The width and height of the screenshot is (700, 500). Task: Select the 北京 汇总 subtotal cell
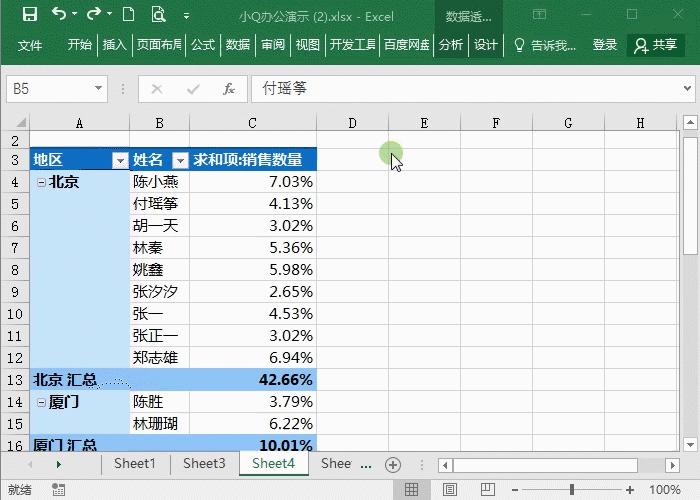click(80, 380)
